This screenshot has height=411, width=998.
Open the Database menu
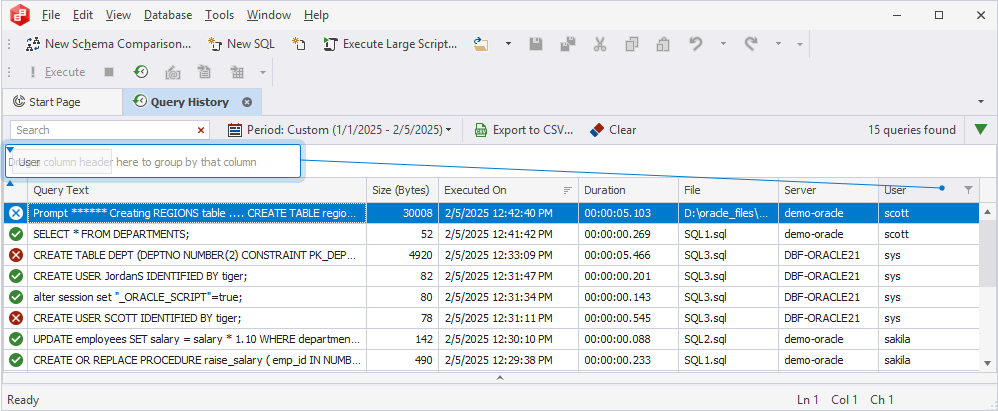[x=168, y=15]
